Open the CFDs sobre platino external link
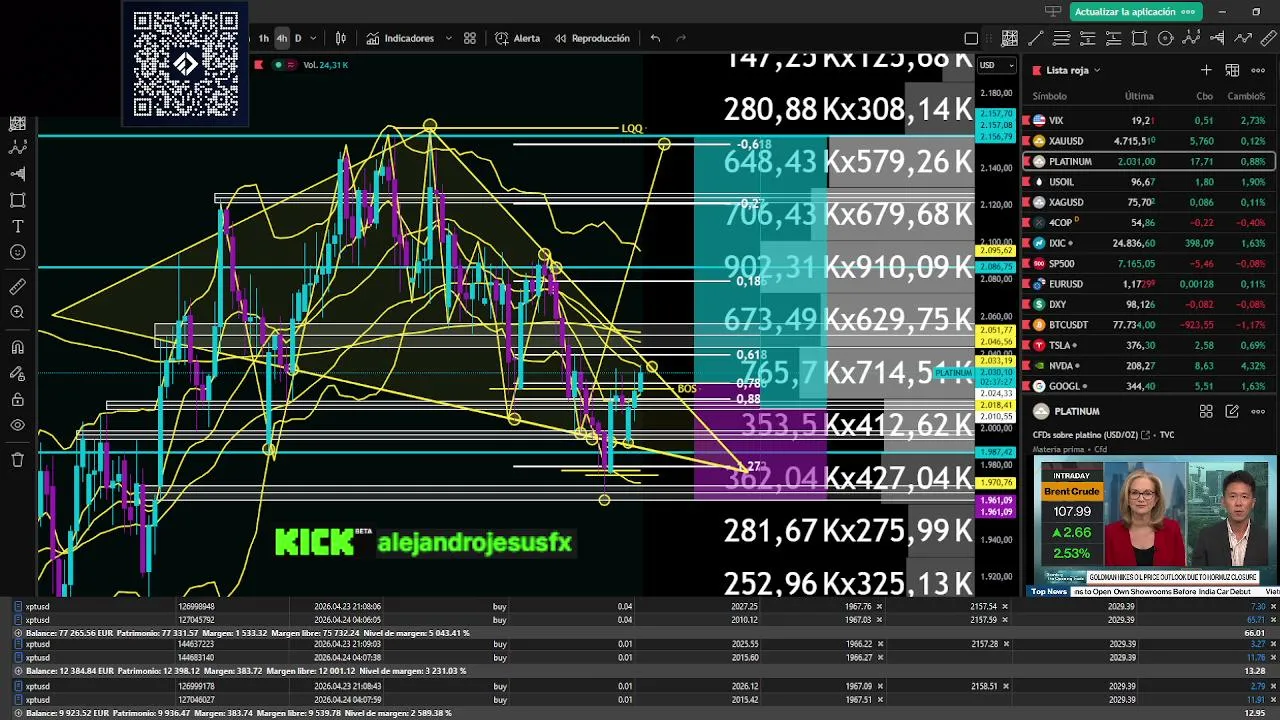Screen dimensions: 1280x720 [1145, 435]
